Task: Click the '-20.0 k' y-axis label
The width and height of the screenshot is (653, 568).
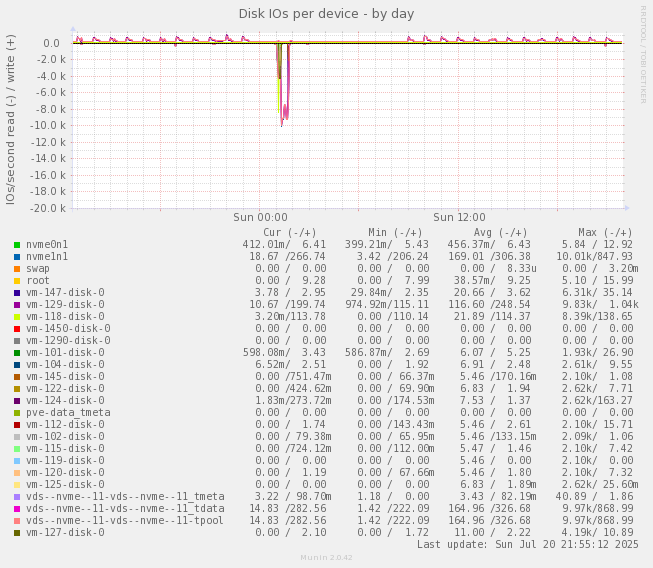Action: click(x=47, y=208)
